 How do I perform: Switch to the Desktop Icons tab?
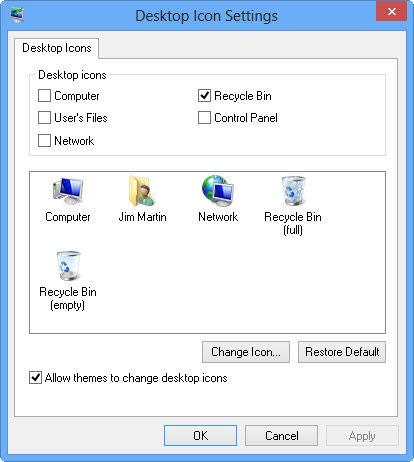click(57, 48)
